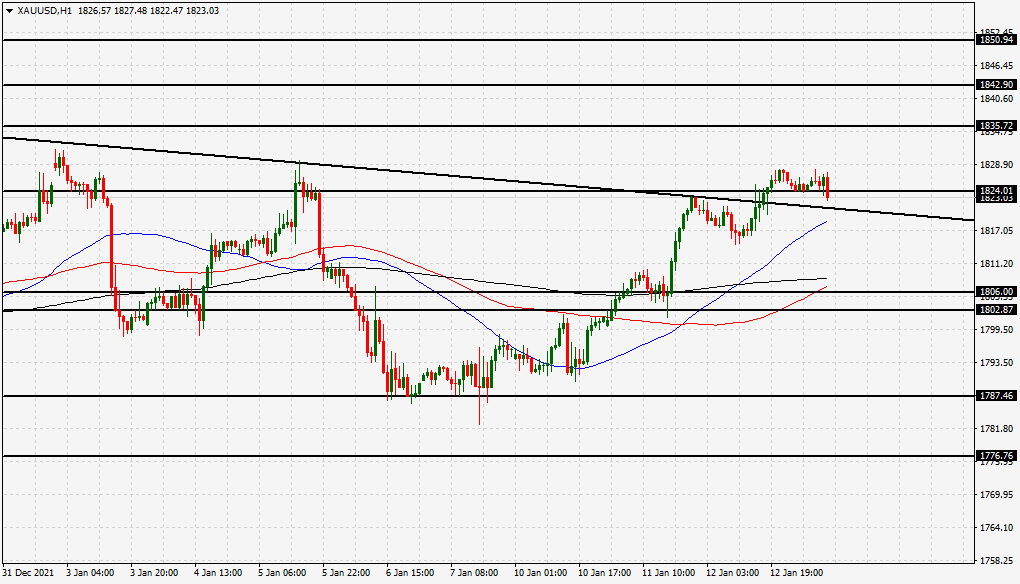This screenshot has height=584, width=1020.
Task: Click the 10 Jan 17:00 time axis label
Action: [604, 573]
